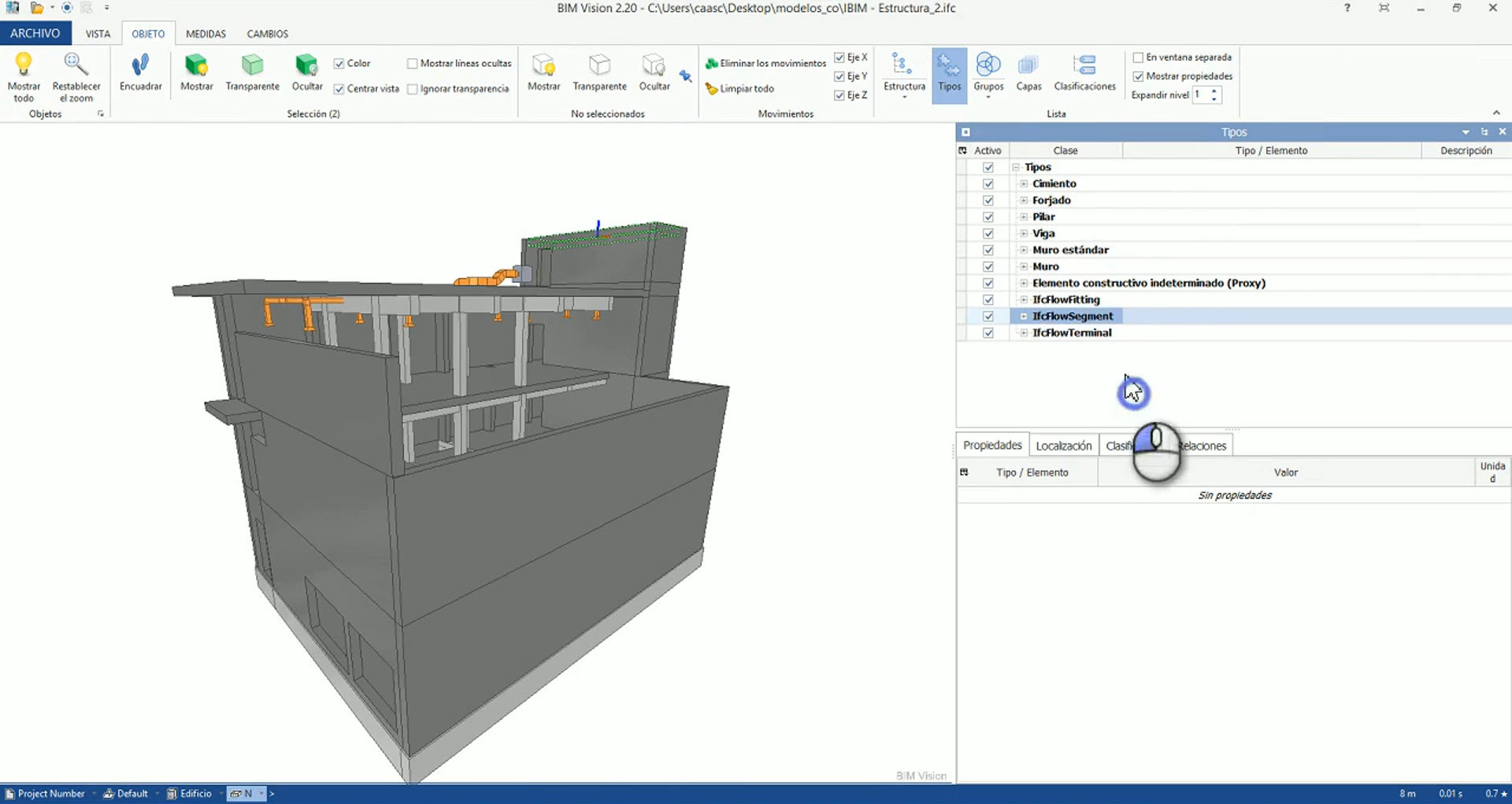Uncheck the Eje Z checkbox

click(839, 94)
